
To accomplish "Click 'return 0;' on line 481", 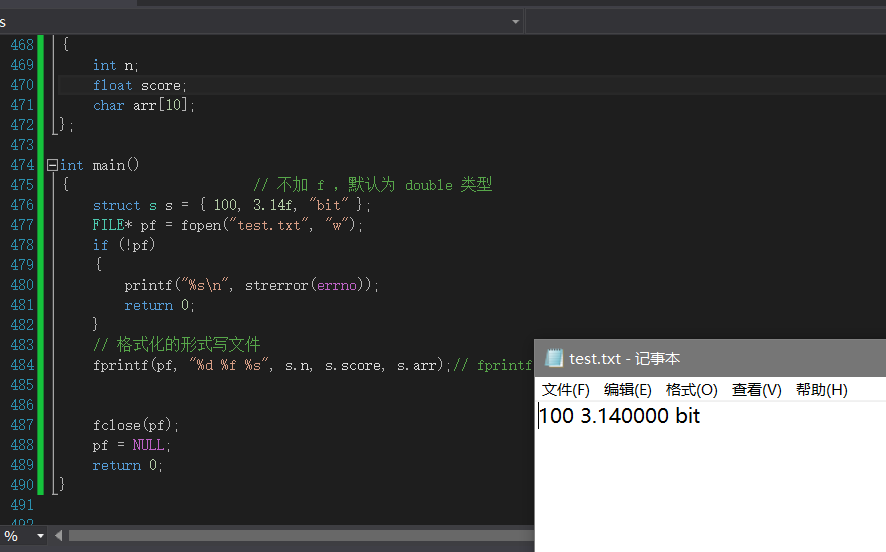I will click(x=159, y=306).
